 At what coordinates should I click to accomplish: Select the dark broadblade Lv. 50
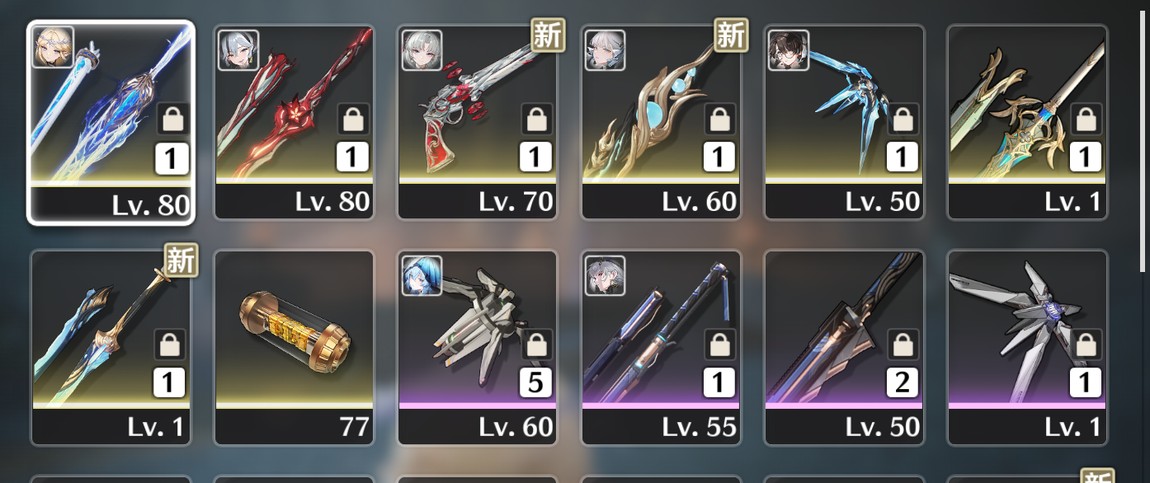coord(844,347)
